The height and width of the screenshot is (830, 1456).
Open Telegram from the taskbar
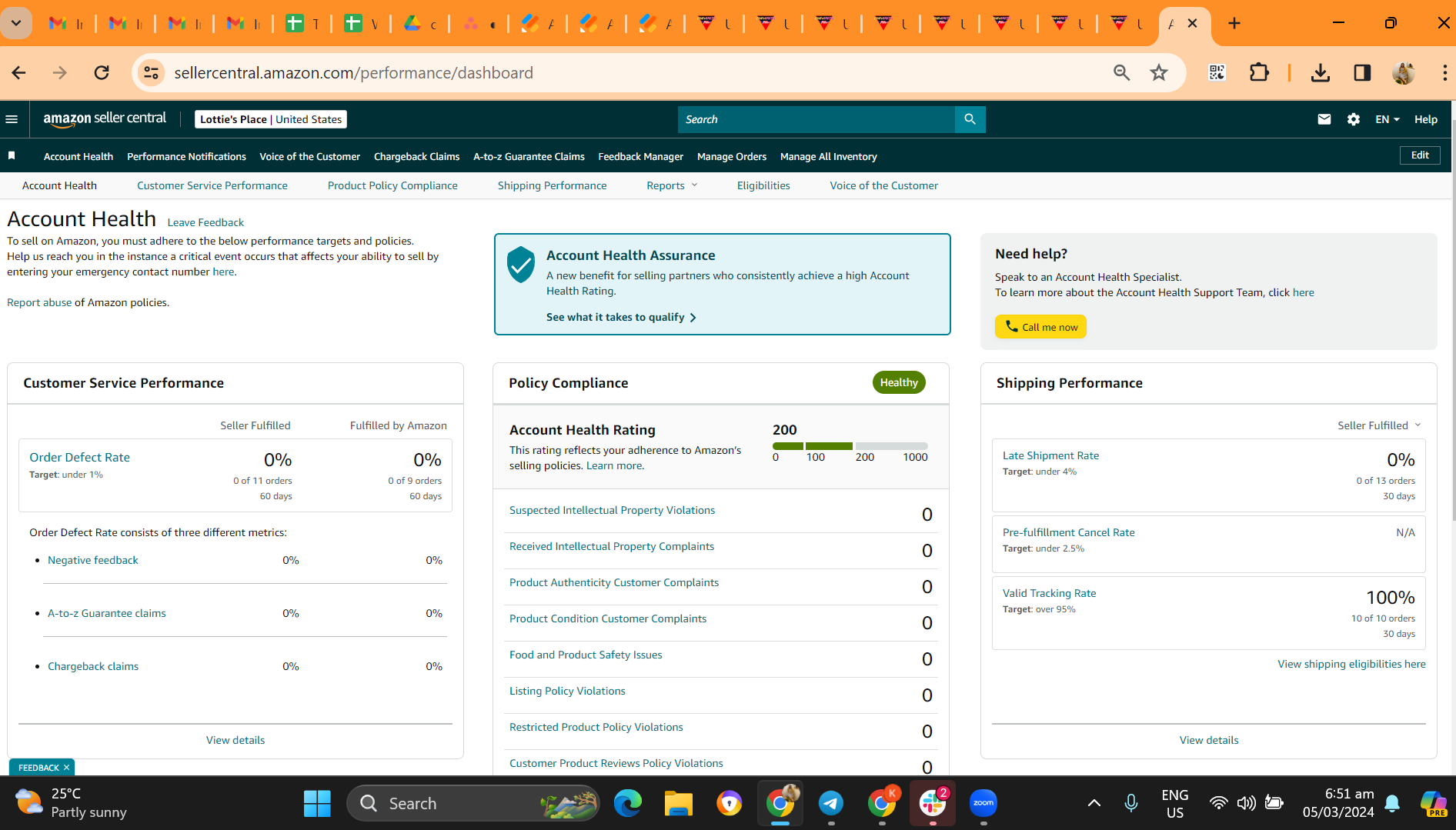pyautogui.click(x=831, y=803)
